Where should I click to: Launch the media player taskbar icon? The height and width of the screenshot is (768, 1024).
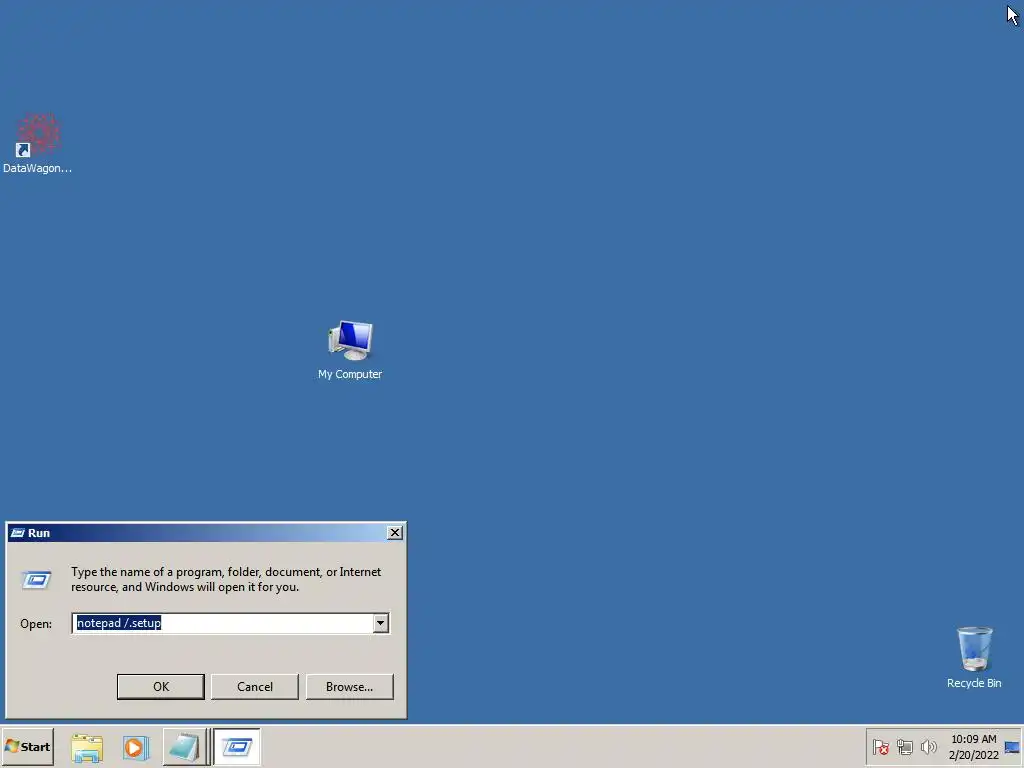(x=135, y=747)
